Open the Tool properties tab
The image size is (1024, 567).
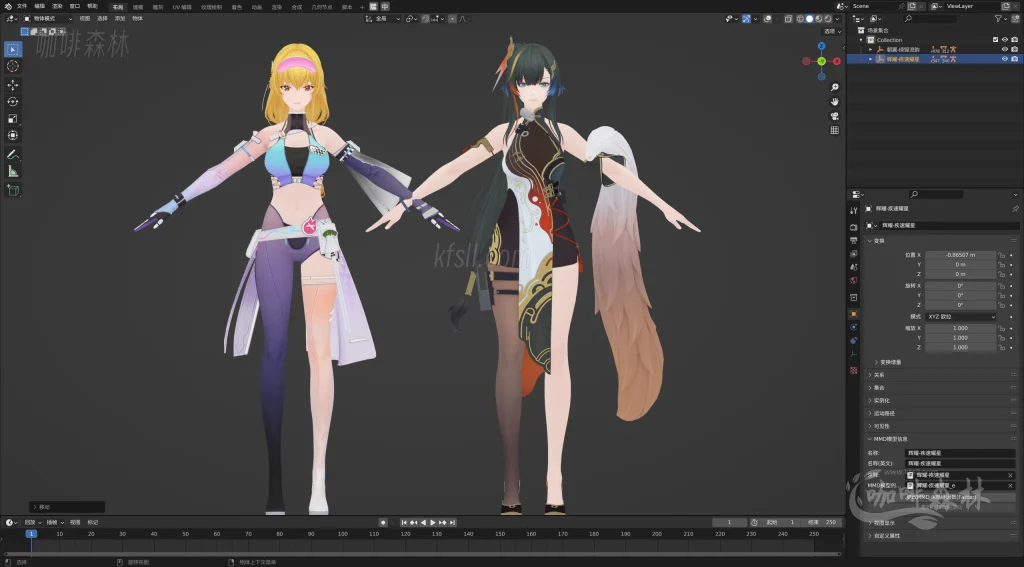pyautogui.click(x=854, y=210)
